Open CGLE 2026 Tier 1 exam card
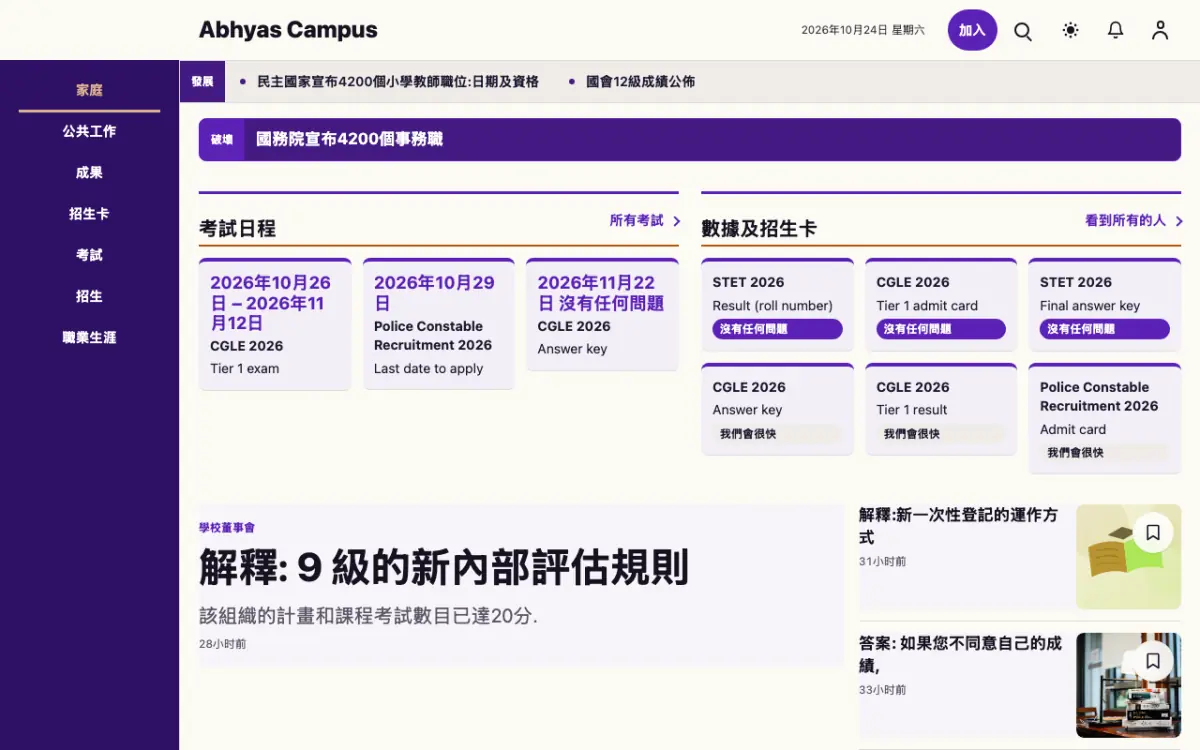The width and height of the screenshot is (1200, 750). 275,324
